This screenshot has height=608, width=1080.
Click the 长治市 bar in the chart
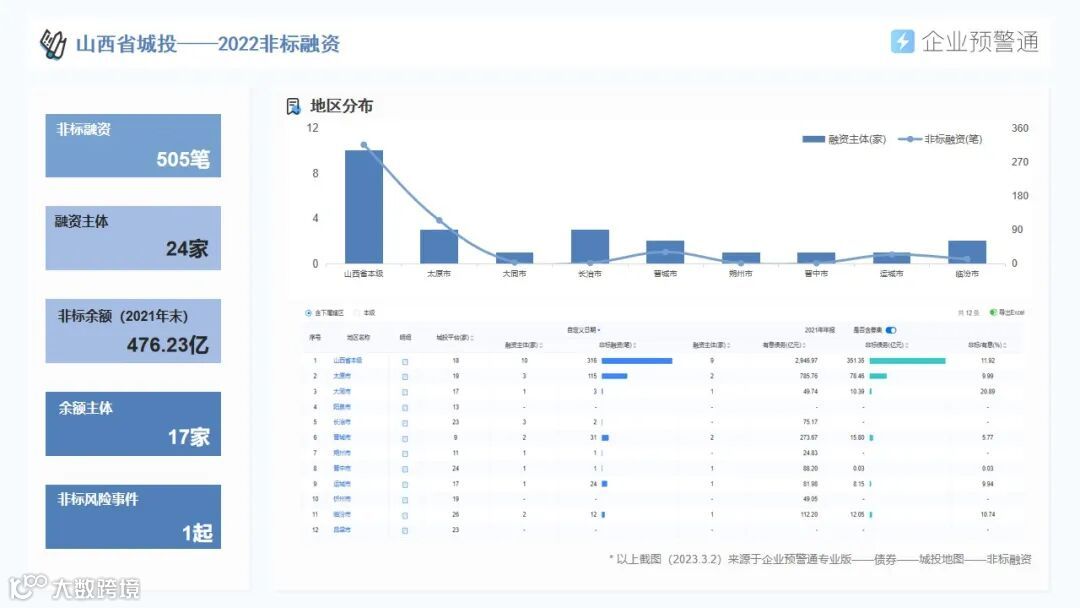click(590, 247)
